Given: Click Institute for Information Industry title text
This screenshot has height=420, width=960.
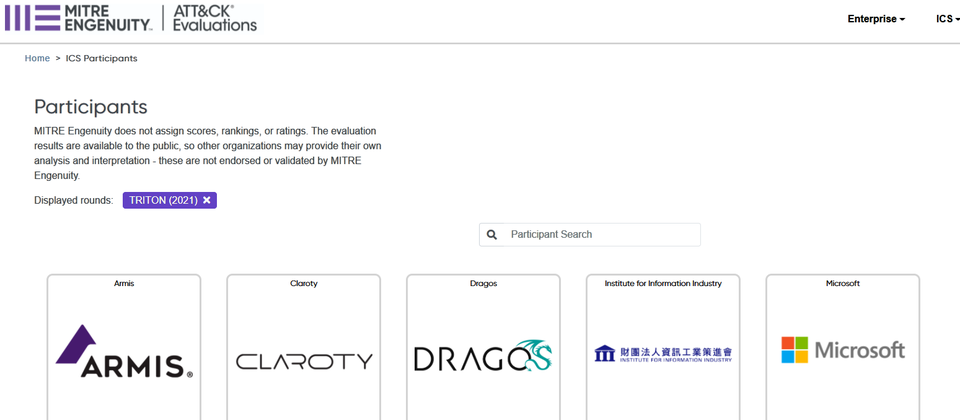Looking at the screenshot, I should [x=663, y=283].
